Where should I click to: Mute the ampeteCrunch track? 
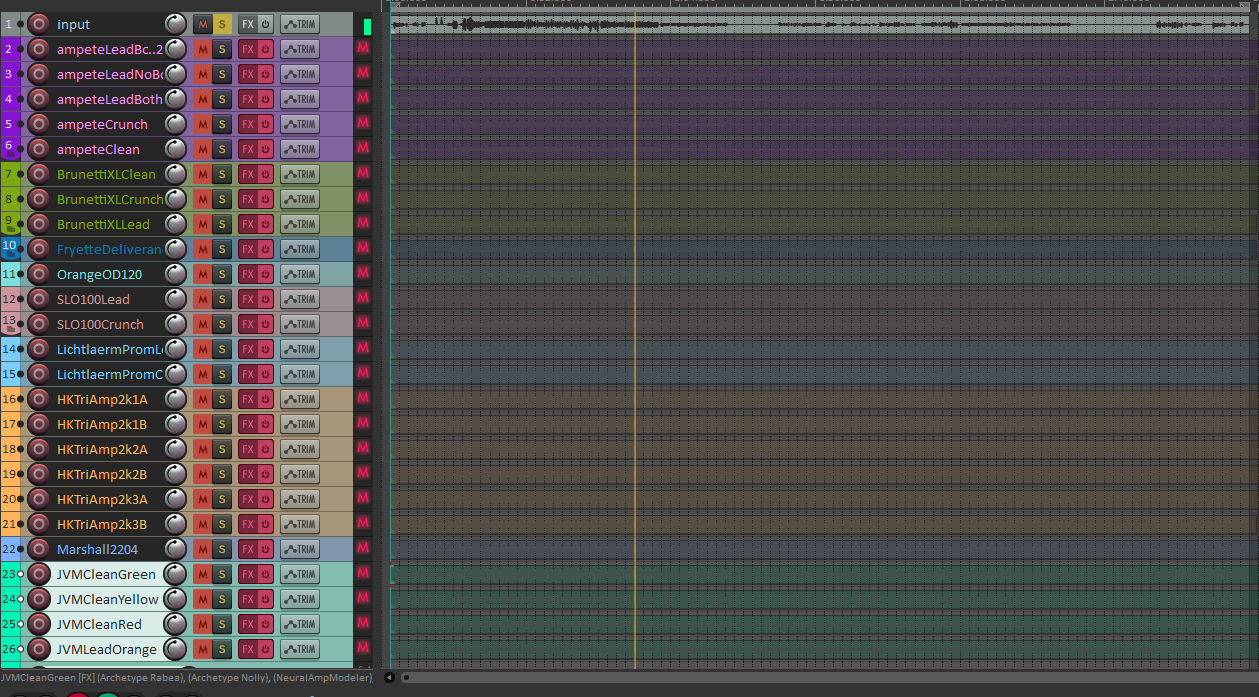[202, 124]
